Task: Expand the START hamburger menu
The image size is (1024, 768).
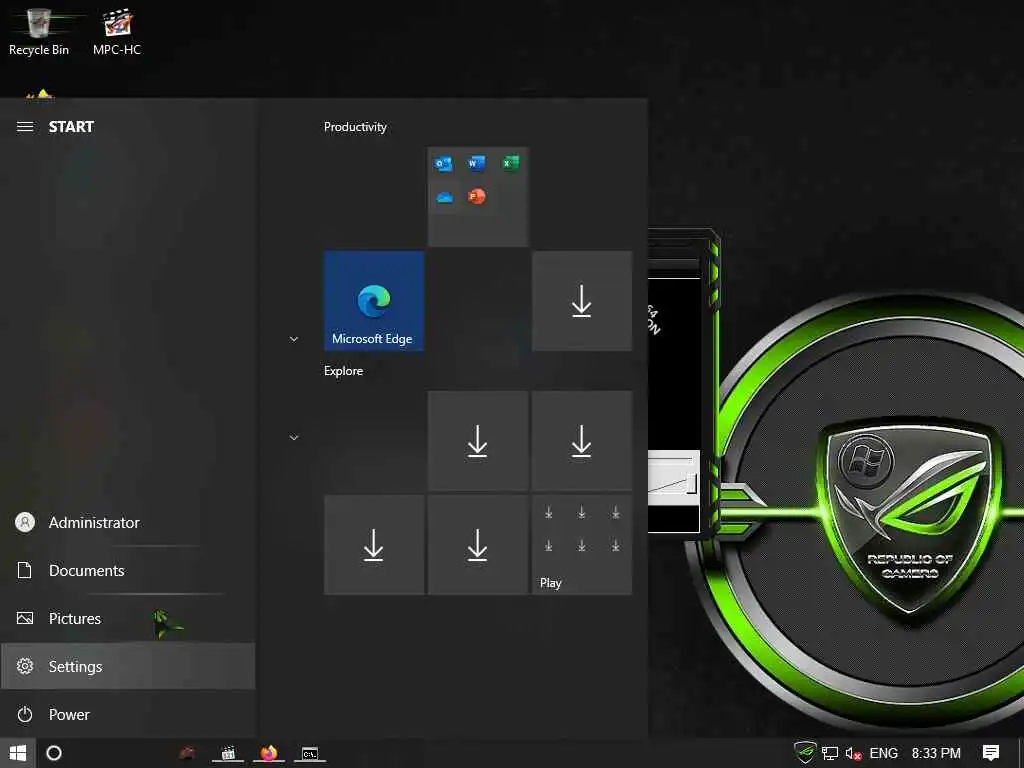Action: coord(25,127)
